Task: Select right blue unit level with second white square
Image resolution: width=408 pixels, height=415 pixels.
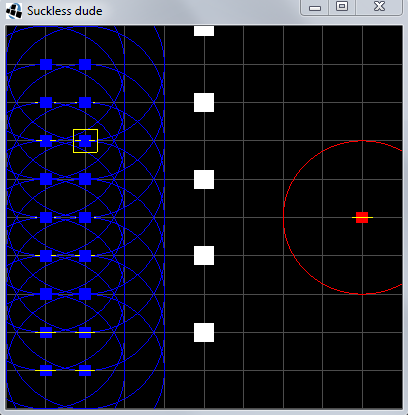Action: coord(85,103)
